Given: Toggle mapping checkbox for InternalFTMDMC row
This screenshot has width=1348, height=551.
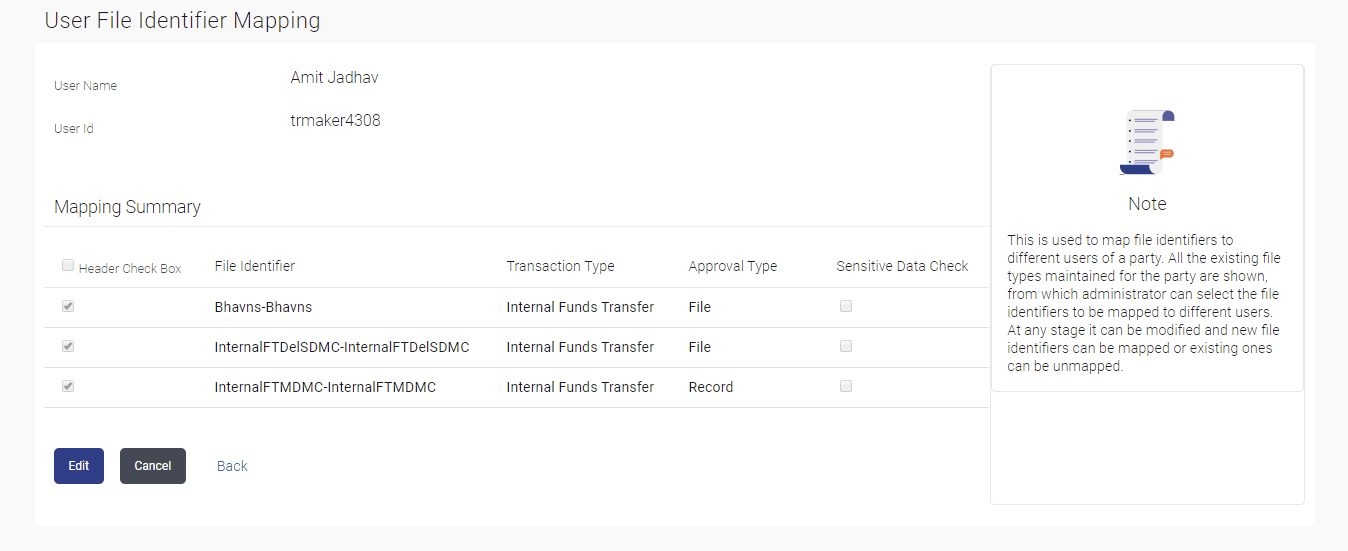Looking at the screenshot, I should [68, 386].
